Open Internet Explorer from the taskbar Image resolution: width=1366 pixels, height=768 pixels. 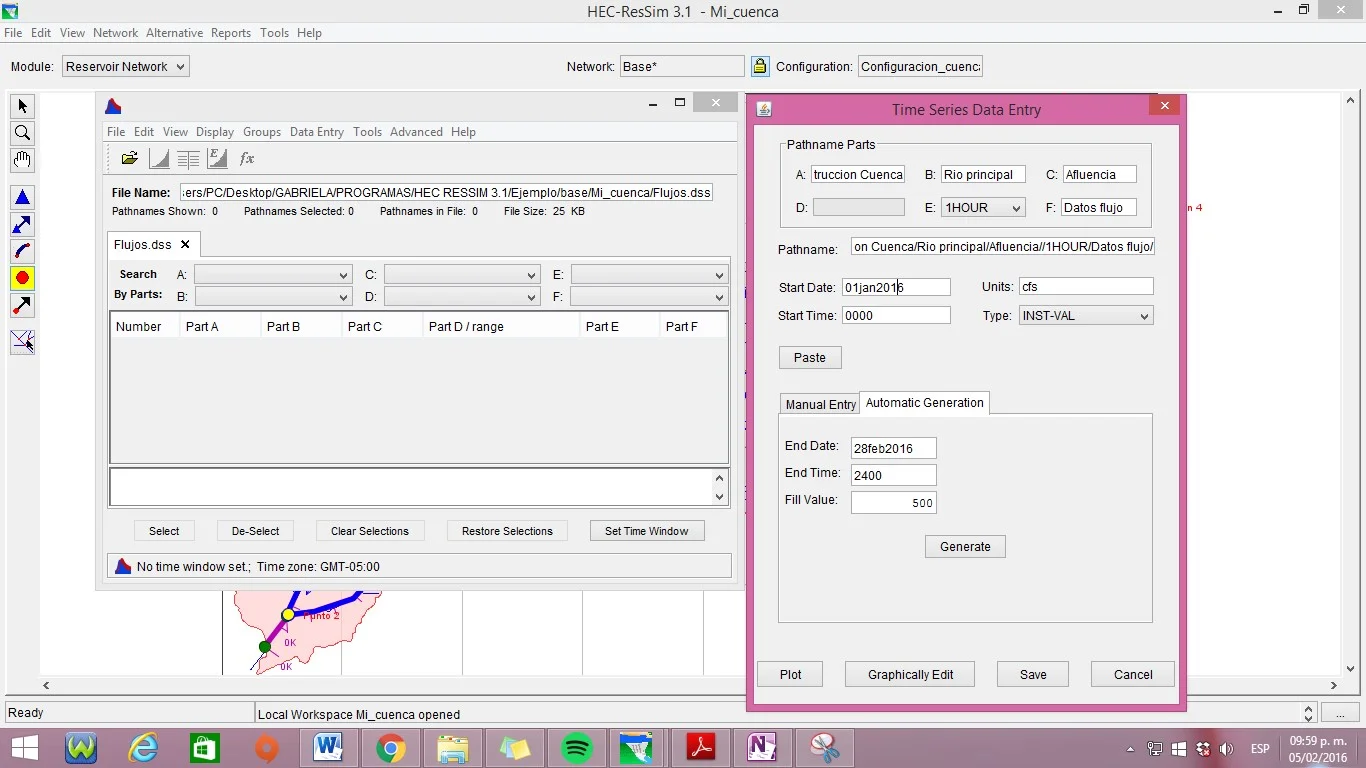point(144,748)
